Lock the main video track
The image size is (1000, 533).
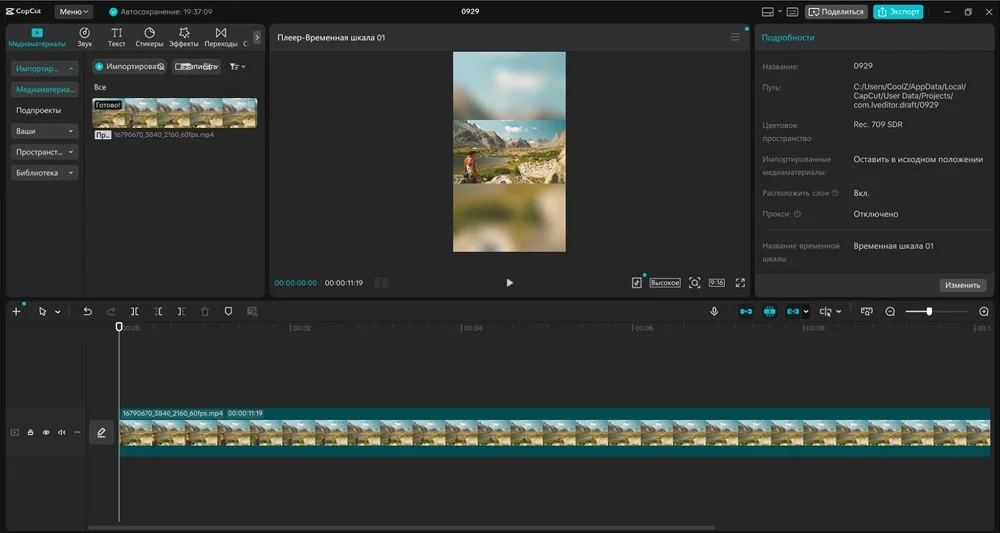click(x=30, y=432)
